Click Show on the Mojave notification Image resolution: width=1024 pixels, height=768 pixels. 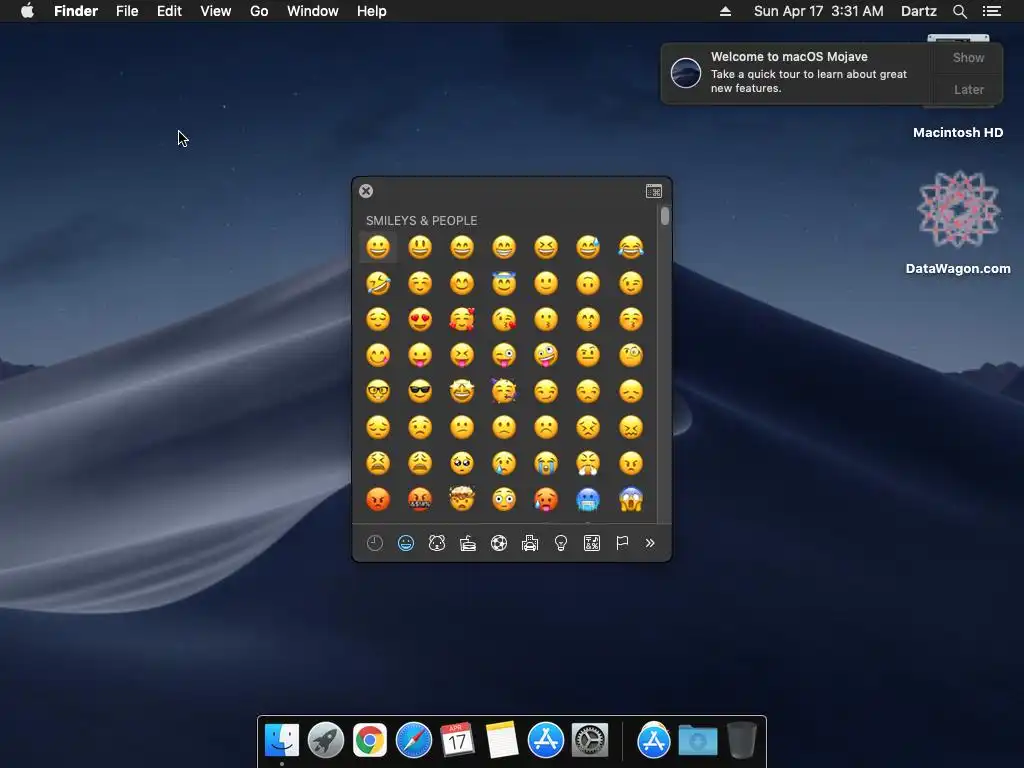(968, 57)
